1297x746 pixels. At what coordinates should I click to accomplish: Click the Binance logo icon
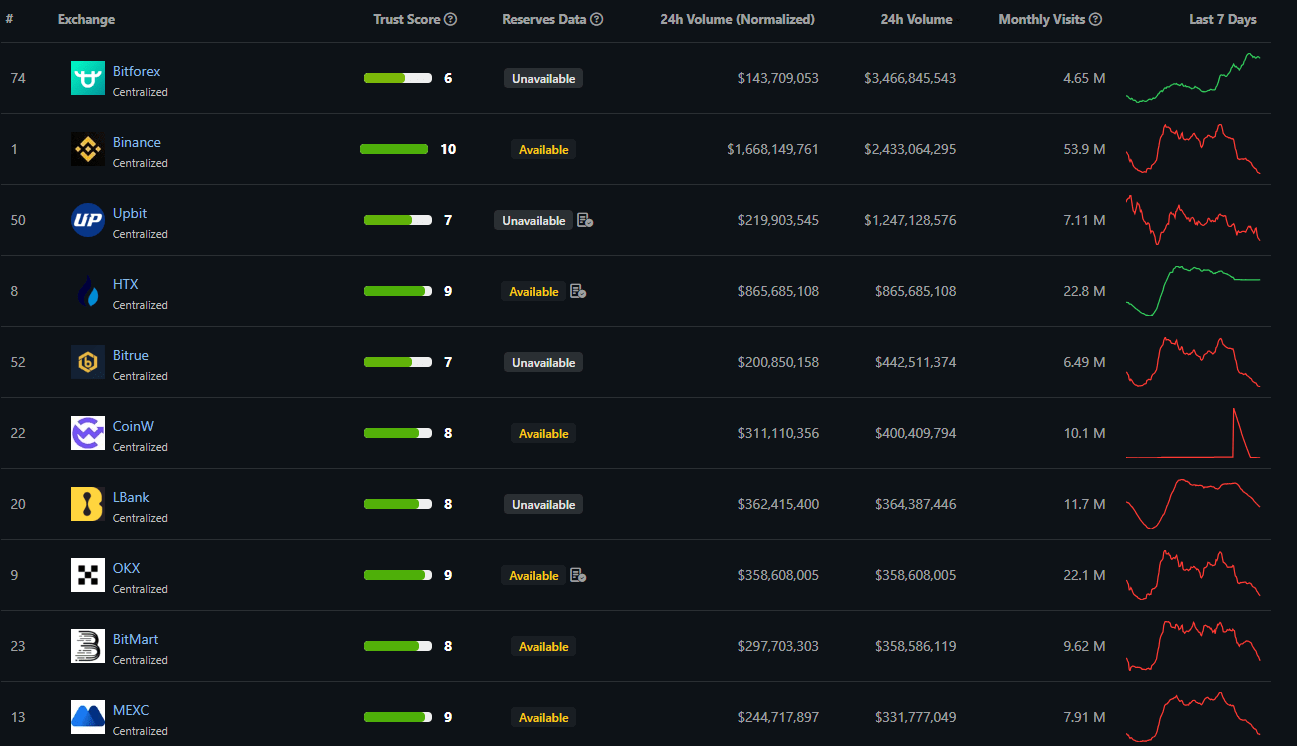[88, 149]
